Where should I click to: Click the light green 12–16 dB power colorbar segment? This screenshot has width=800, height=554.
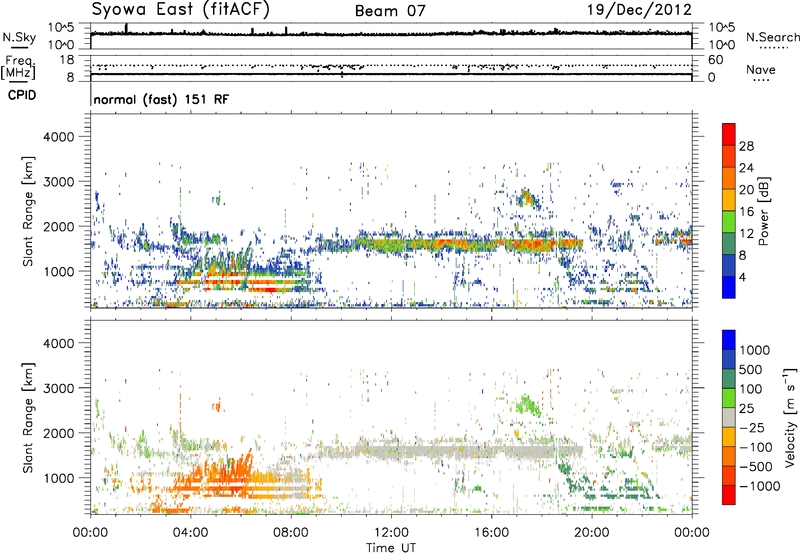coord(729,222)
